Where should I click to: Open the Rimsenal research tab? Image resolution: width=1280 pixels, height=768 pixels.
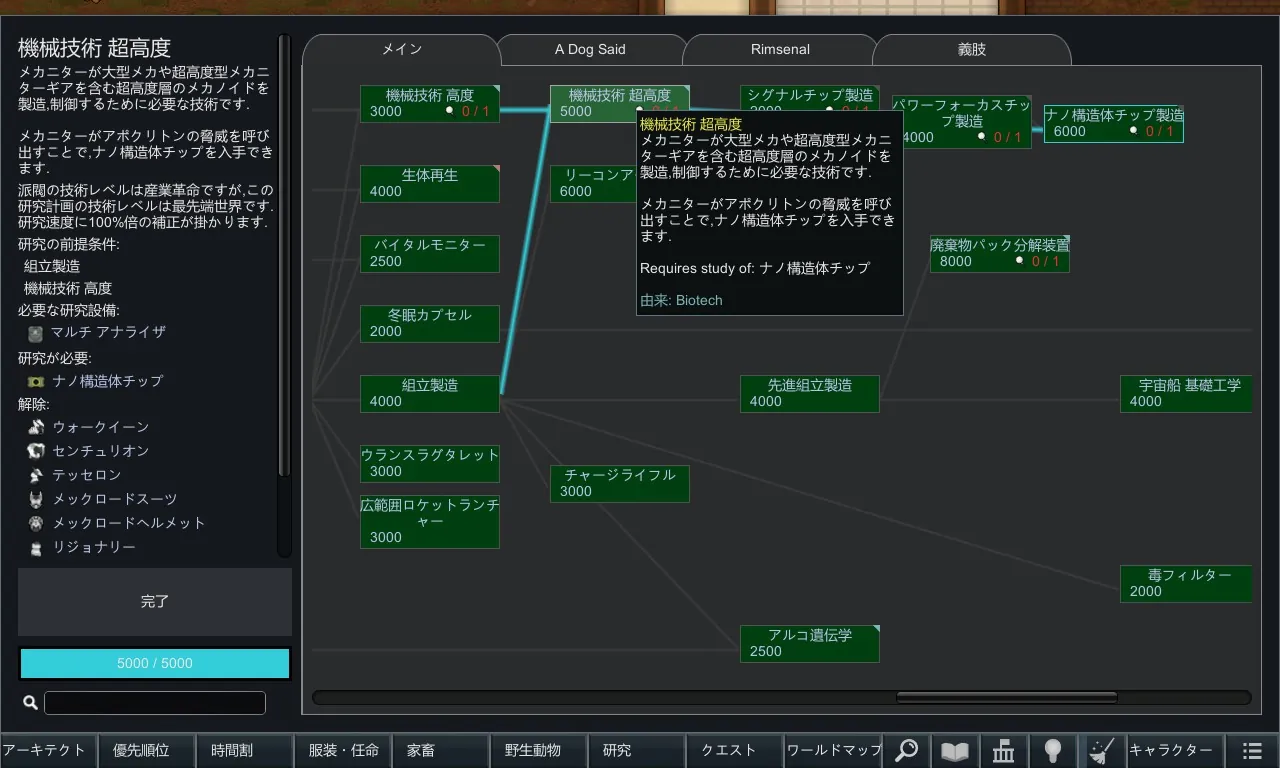pyautogui.click(x=780, y=49)
